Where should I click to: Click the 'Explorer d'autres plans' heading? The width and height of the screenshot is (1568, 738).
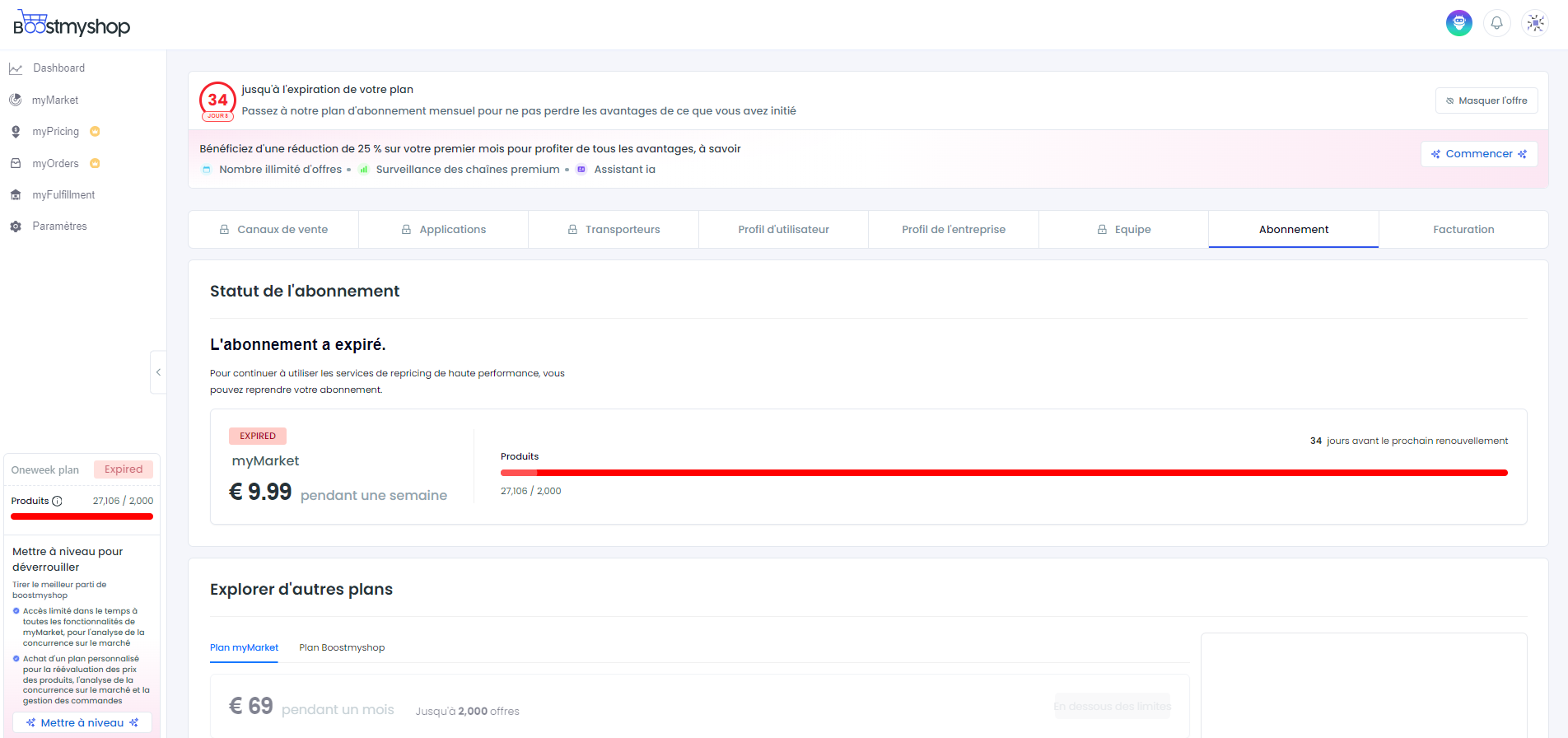click(301, 590)
